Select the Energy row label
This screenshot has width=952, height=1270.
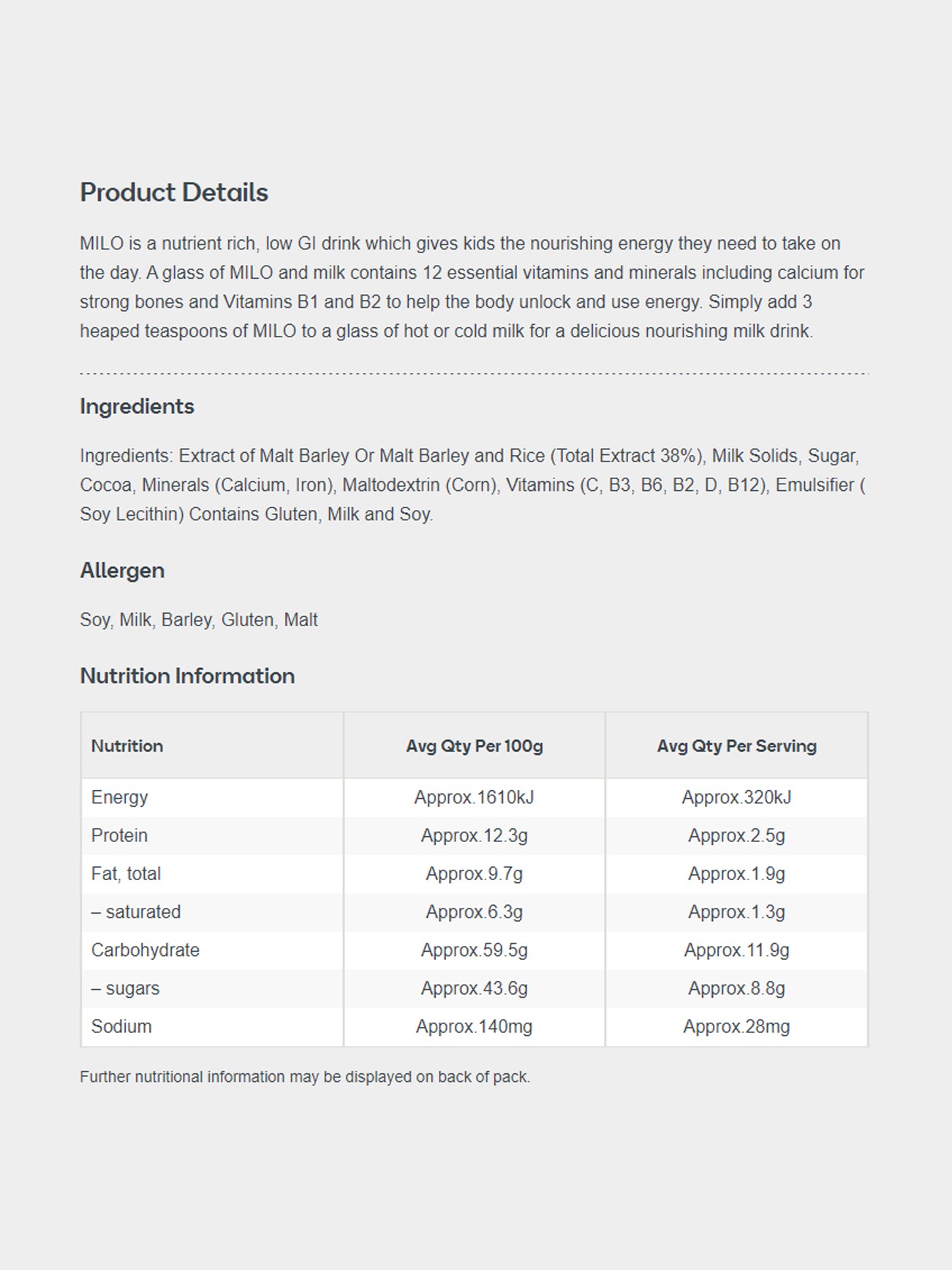click(119, 797)
